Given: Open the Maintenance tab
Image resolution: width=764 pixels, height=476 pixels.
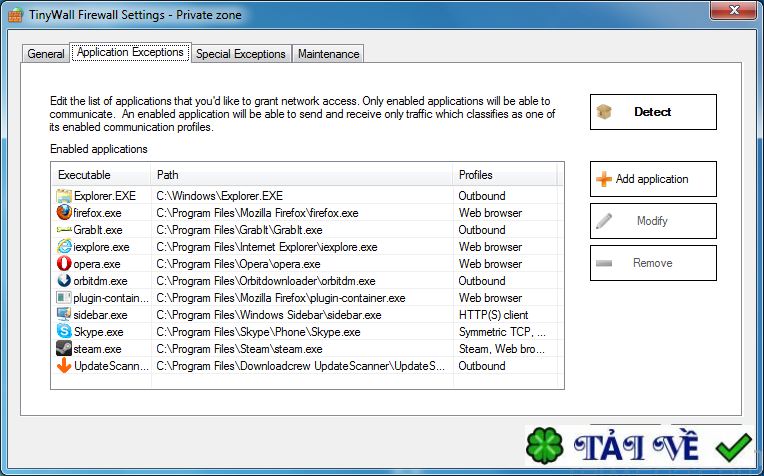Looking at the screenshot, I should tap(328, 54).
